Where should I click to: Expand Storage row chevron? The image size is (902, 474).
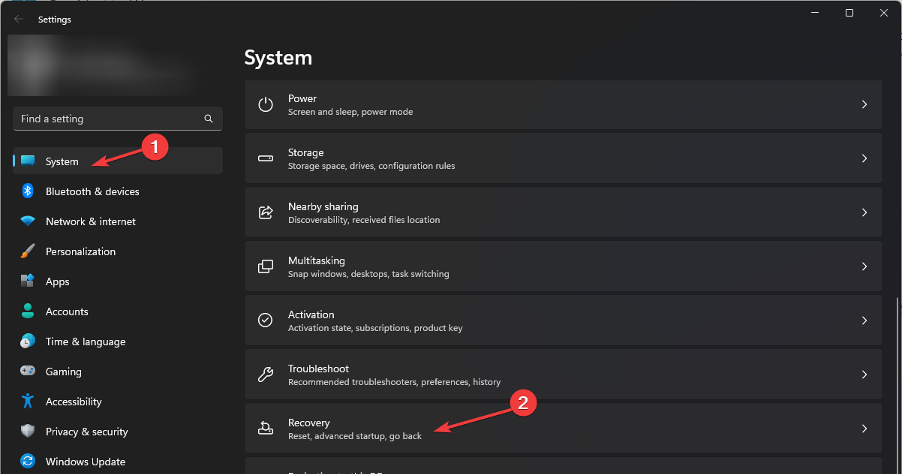(x=864, y=158)
